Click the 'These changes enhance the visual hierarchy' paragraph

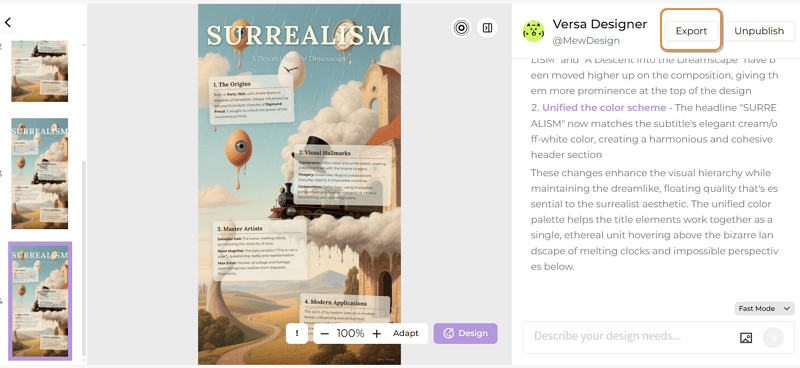pyautogui.click(x=654, y=219)
